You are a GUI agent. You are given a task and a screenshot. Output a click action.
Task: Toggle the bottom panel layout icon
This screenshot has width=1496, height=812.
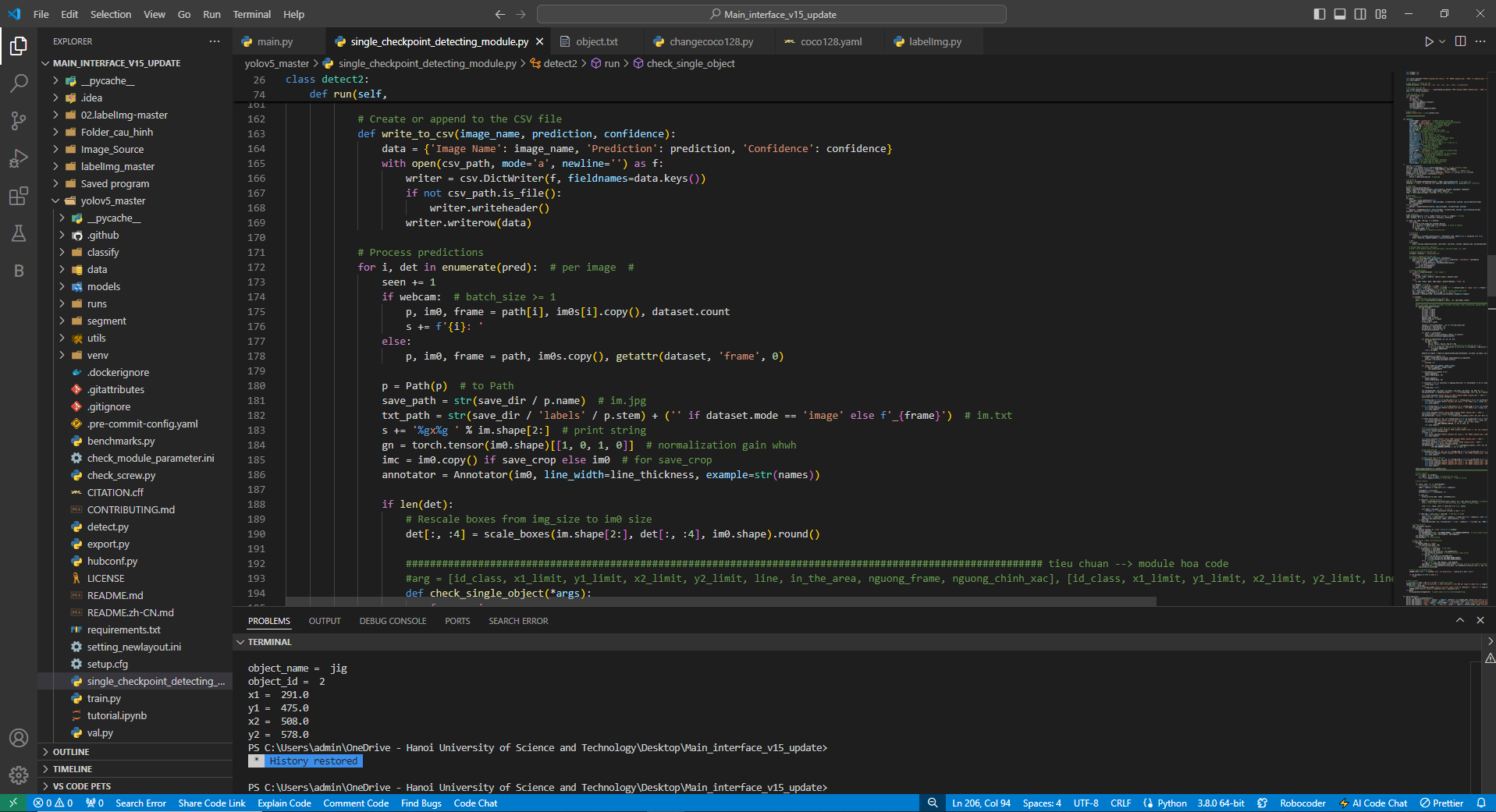click(1340, 14)
